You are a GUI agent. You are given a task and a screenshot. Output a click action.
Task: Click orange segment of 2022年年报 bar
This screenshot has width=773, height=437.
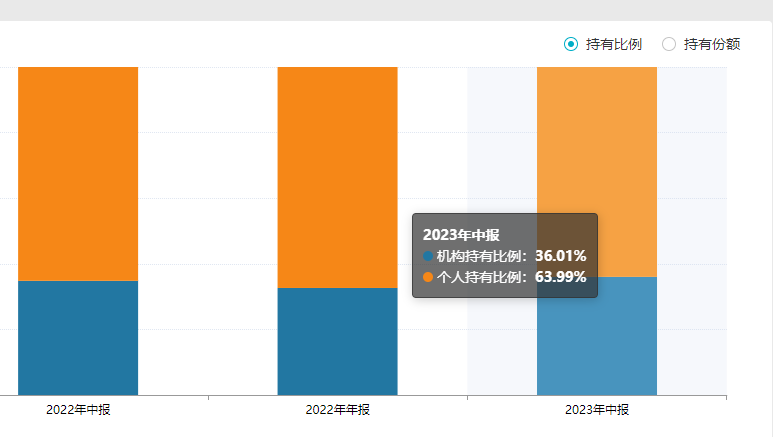coord(337,178)
